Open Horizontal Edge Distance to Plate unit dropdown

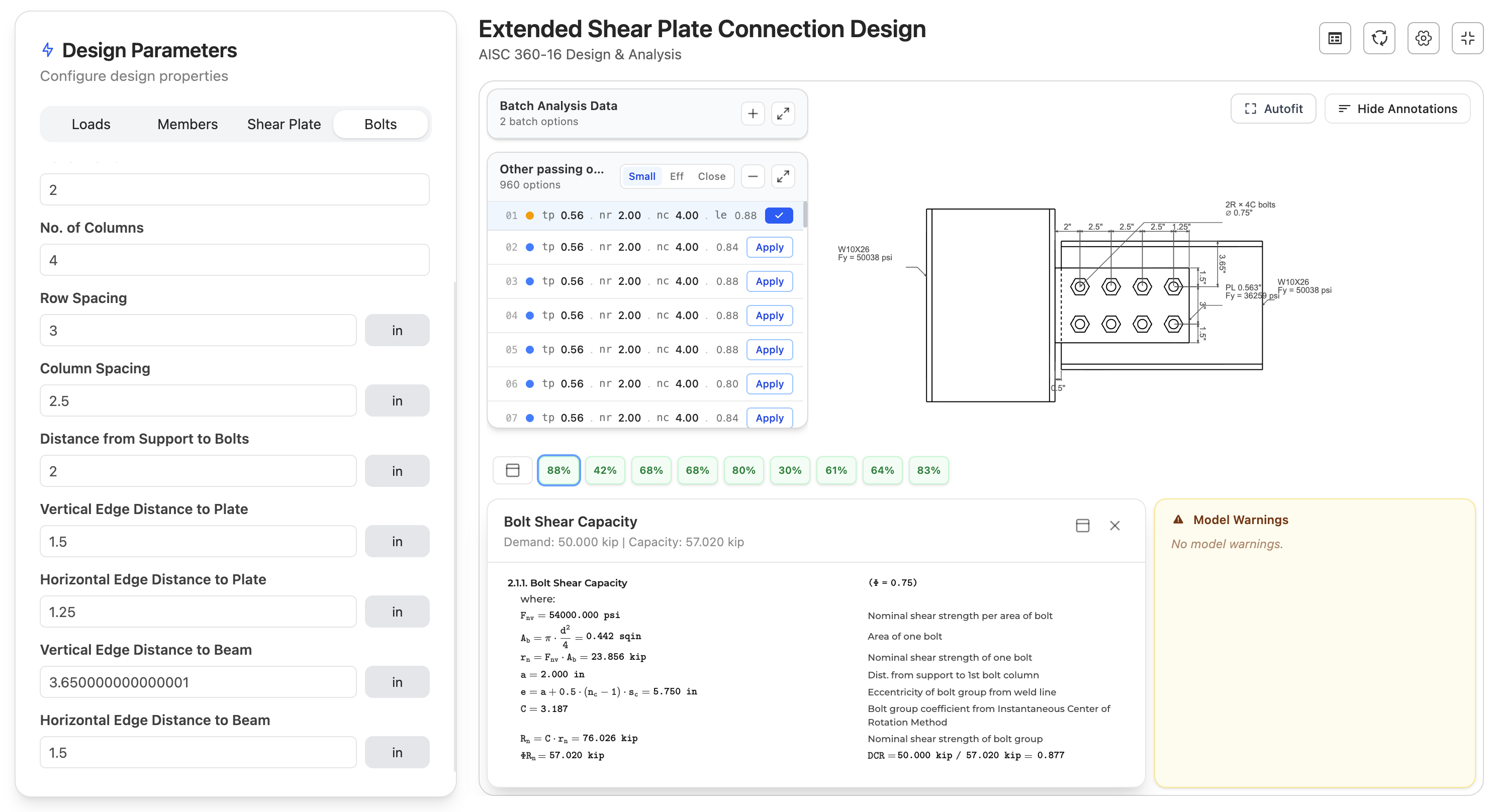[397, 612]
